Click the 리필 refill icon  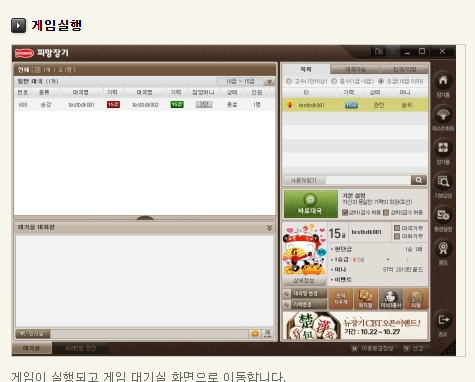coord(416,299)
